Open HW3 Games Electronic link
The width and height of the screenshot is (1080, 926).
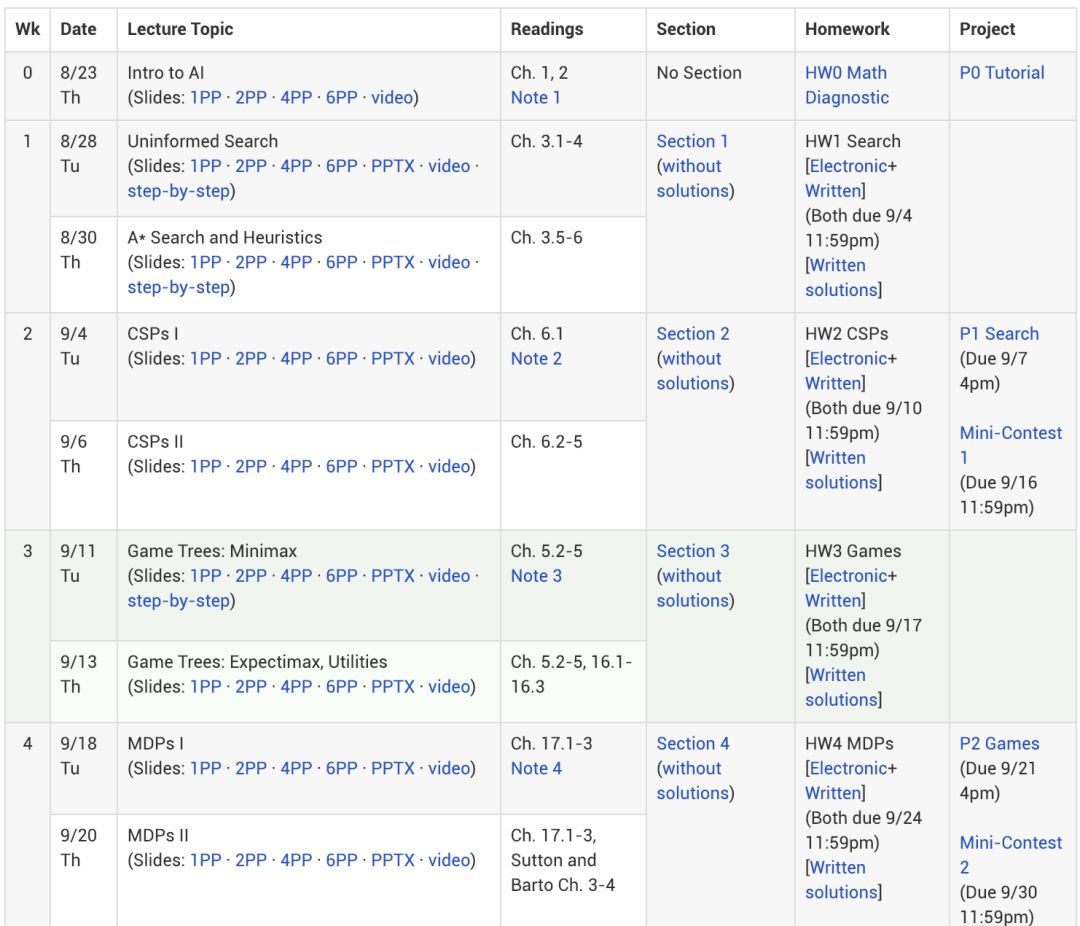point(849,576)
